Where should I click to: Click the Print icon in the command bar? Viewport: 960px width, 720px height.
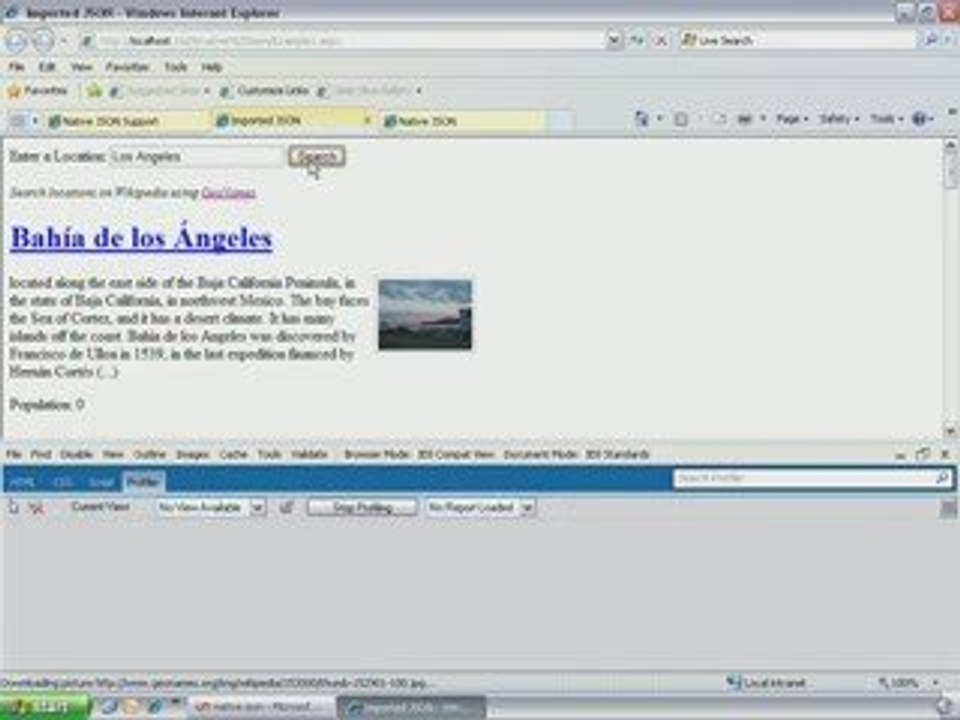coord(744,119)
